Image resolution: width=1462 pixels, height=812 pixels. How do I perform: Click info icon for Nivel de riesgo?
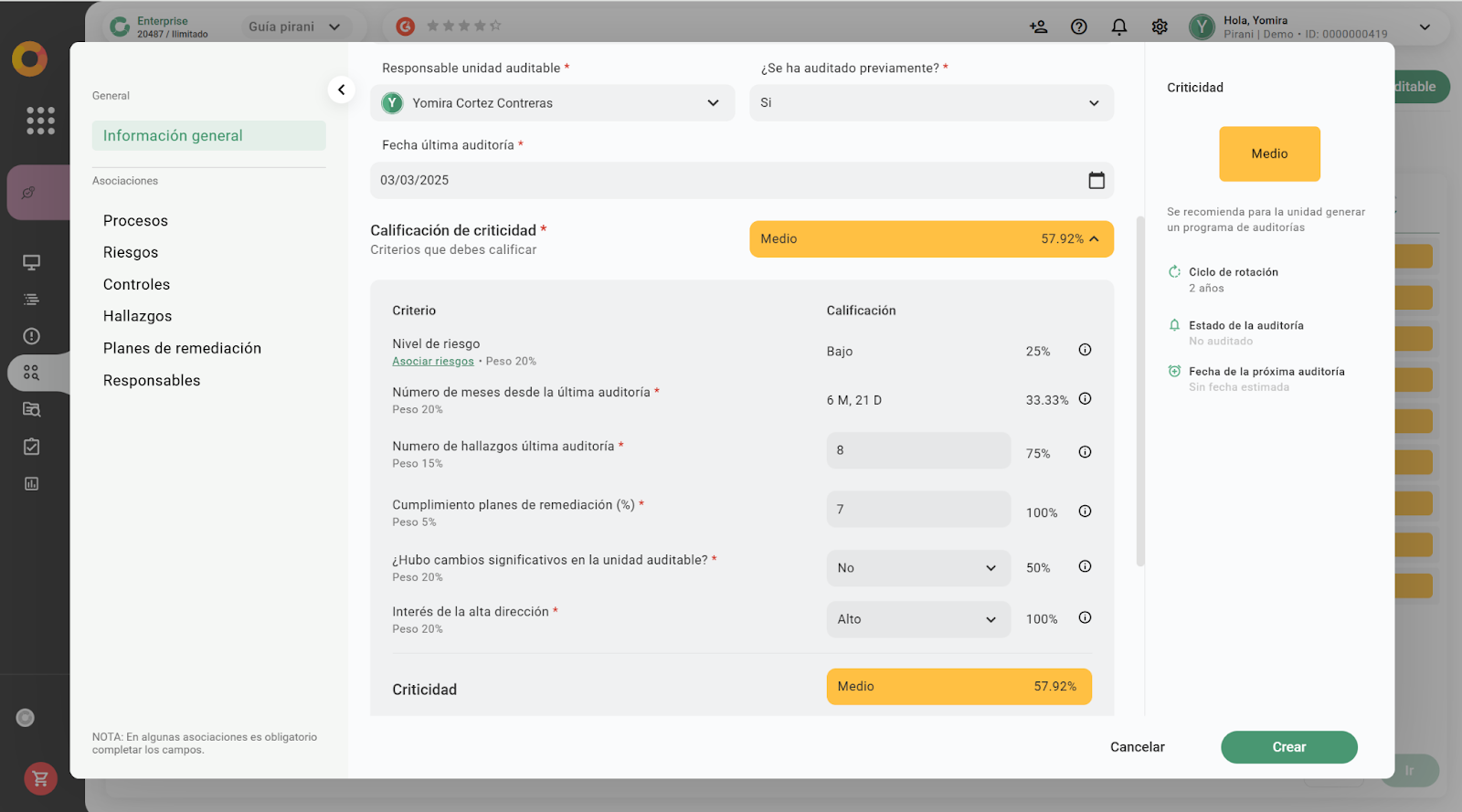point(1085,350)
